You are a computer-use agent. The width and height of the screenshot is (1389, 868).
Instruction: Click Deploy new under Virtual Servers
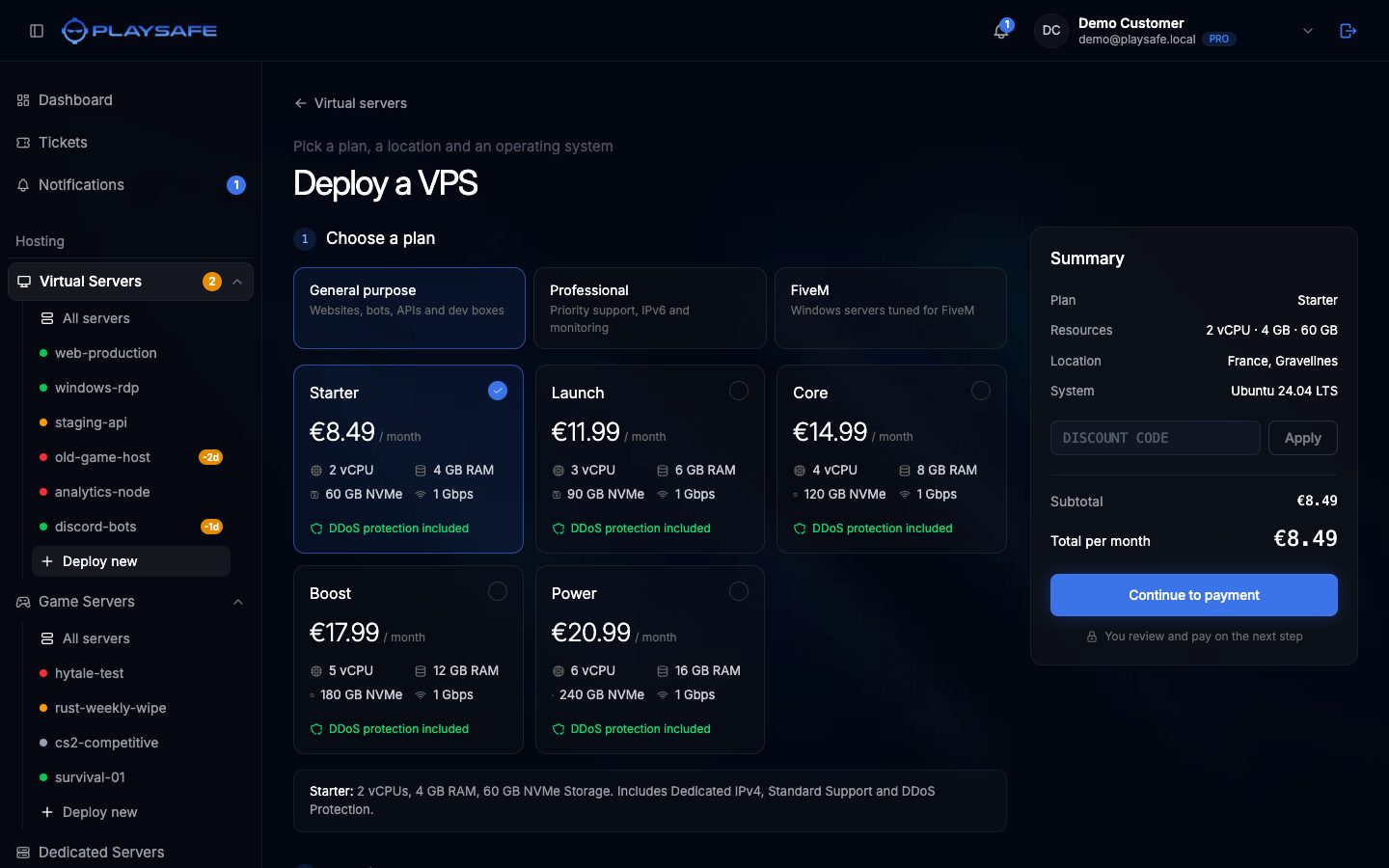click(x=131, y=561)
